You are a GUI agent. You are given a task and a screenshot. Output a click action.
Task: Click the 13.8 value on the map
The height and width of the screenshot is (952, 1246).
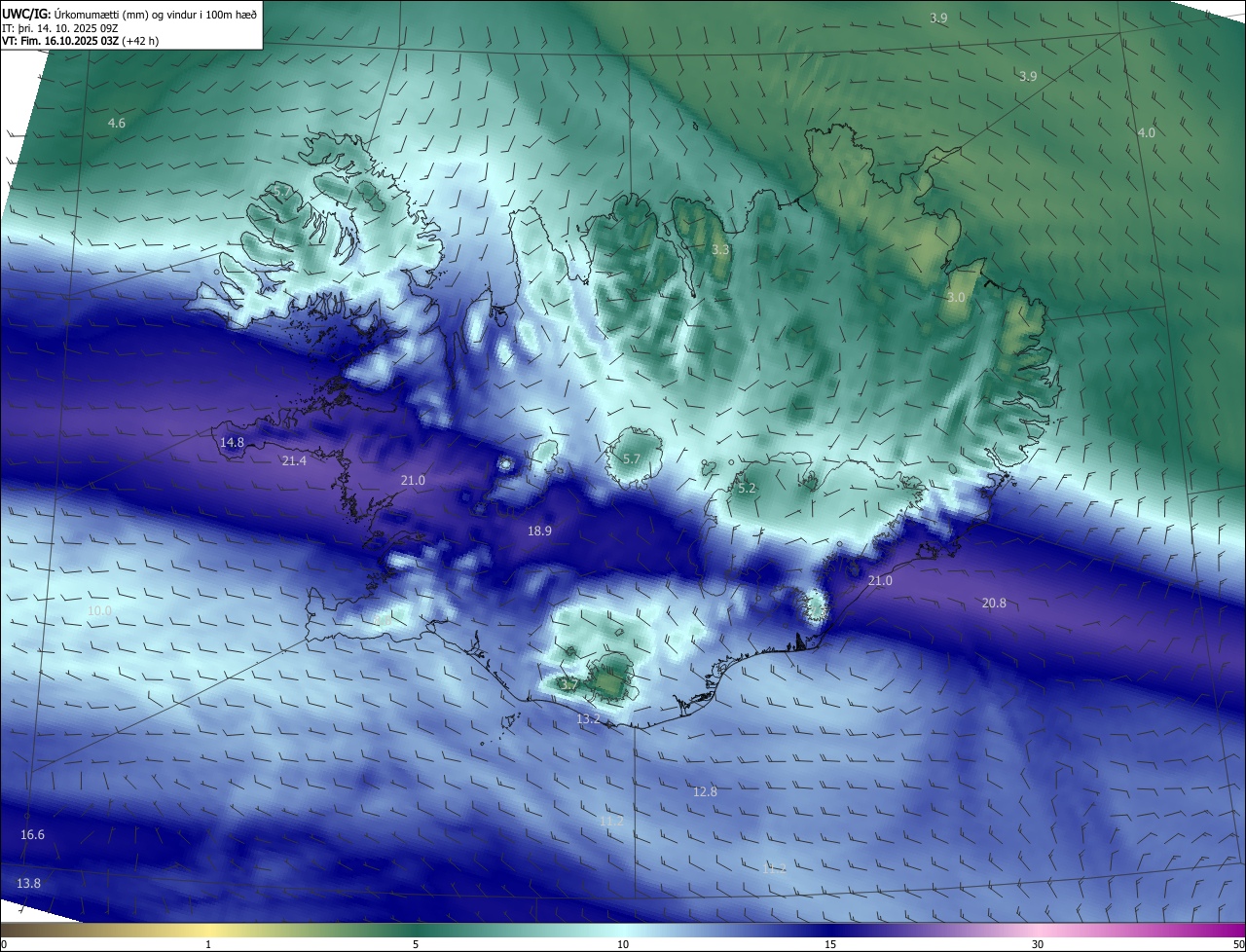tap(28, 884)
